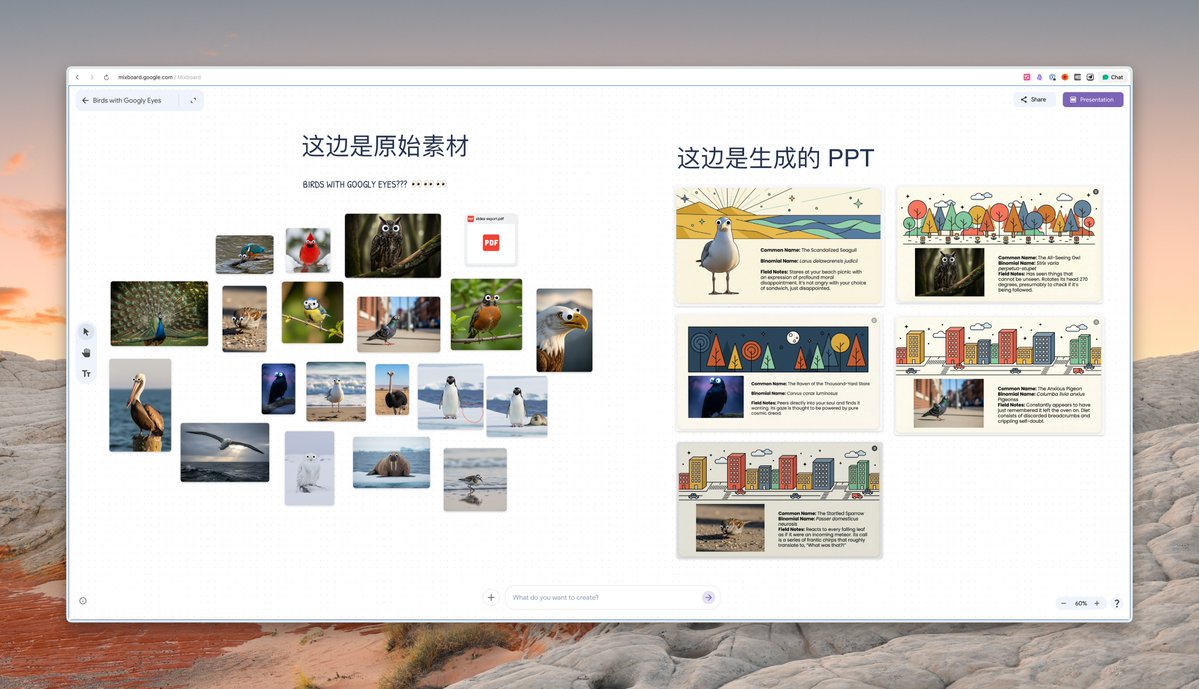Viewport: 1199px width, 689px height.
Task: Switch to the hand pan tool
Action: pos(86,351)
